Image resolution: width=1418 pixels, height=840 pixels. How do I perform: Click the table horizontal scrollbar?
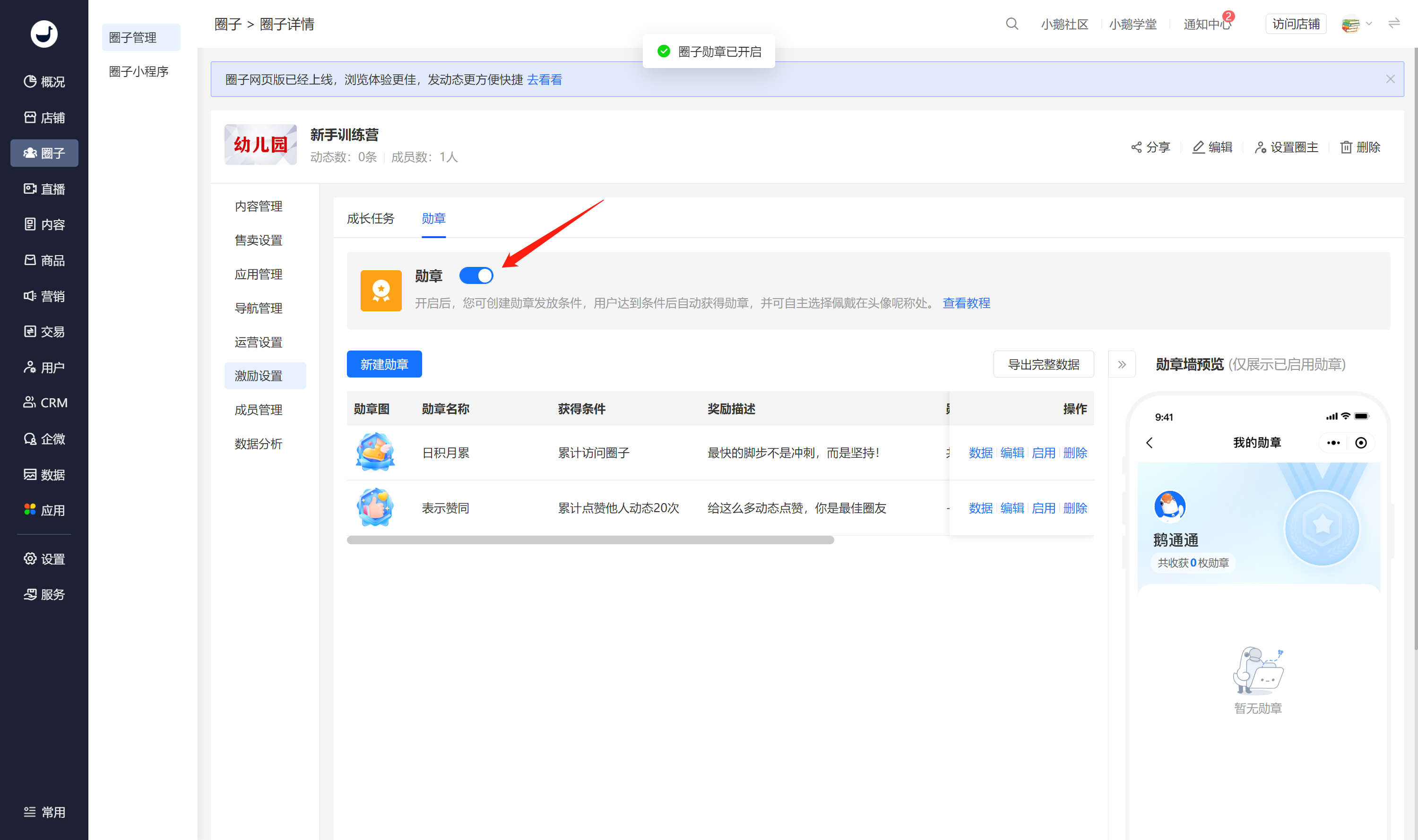[x=590, y=540]
